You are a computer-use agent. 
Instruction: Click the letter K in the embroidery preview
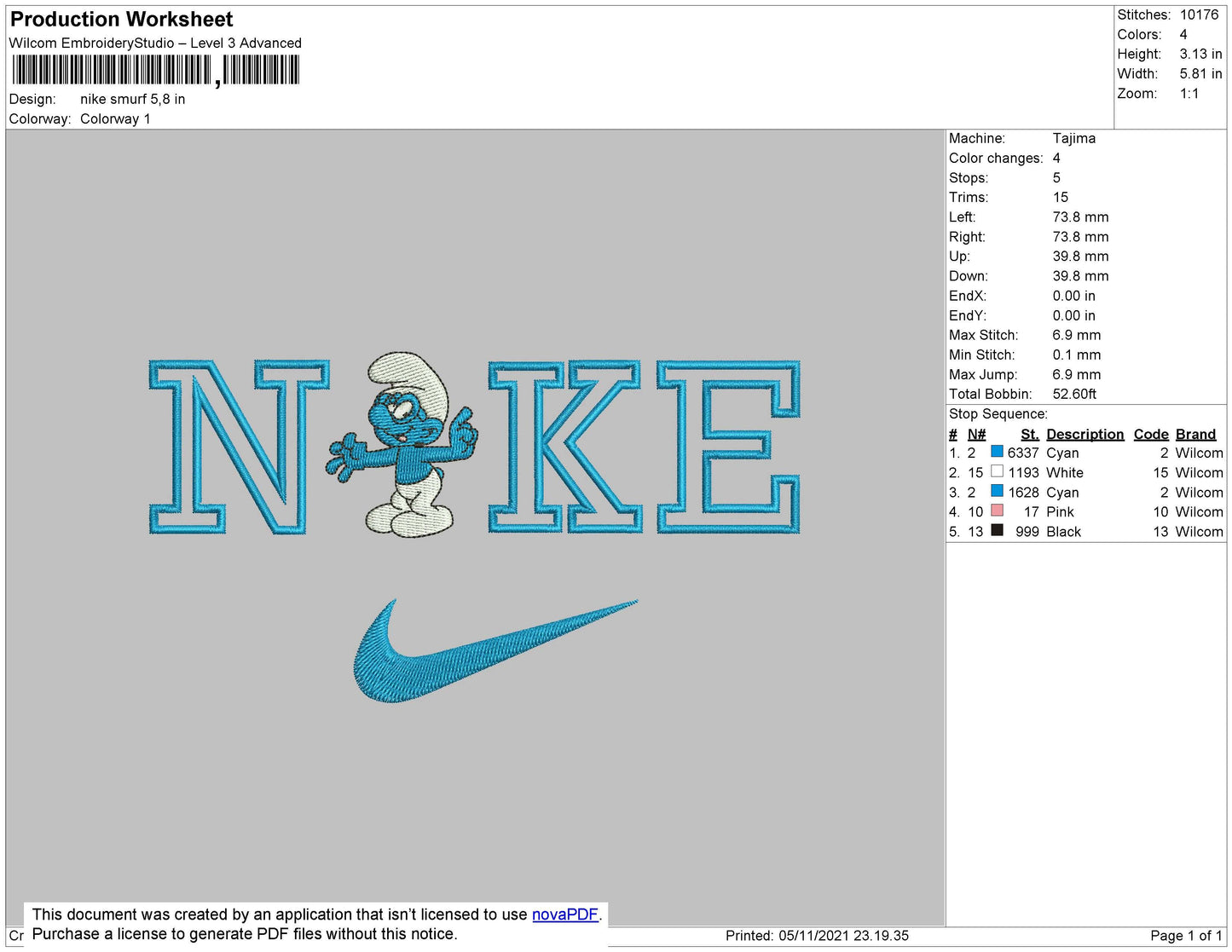coord(564,447)
